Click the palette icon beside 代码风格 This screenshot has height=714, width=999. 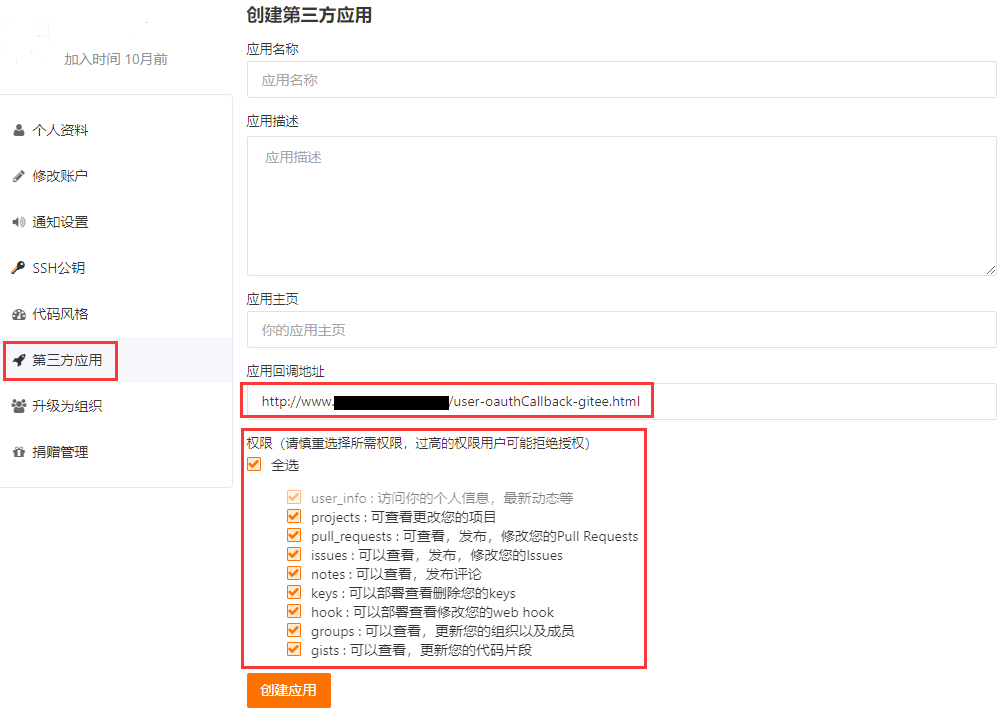point(19,314)
